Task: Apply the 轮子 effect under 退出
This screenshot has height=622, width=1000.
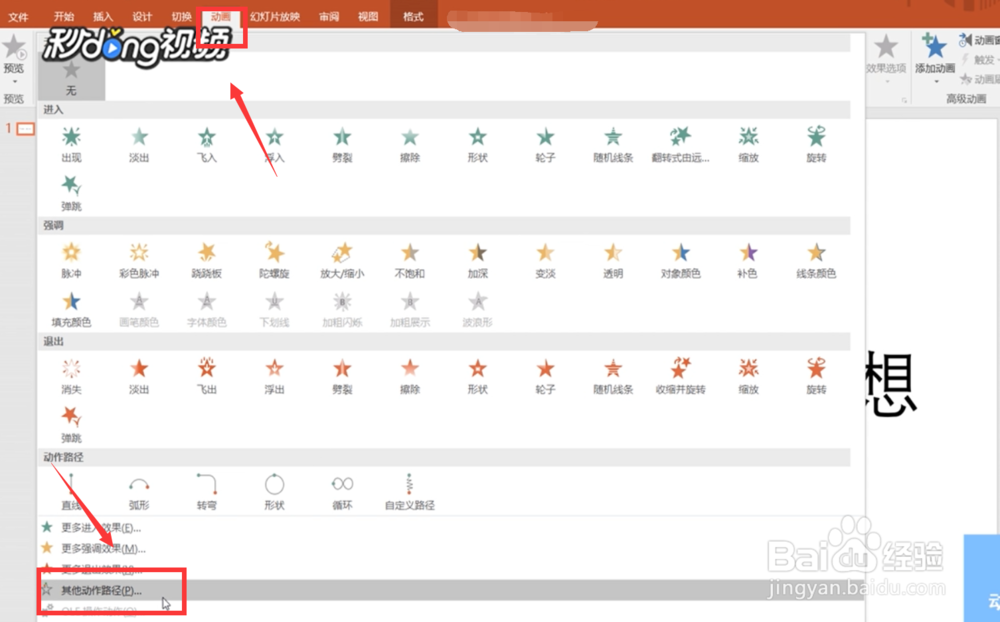Action: 545,377
